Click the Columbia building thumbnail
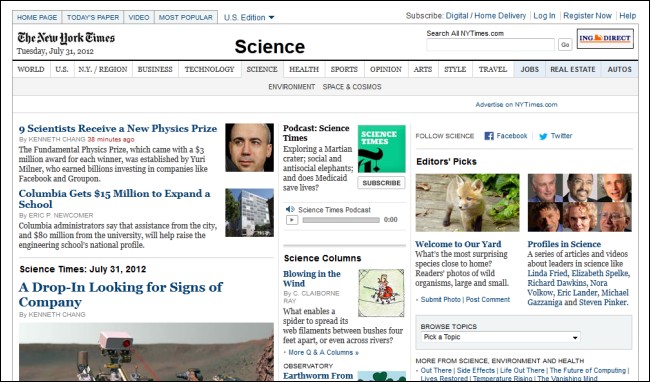Image resolution: width=650 pixels, height=382 pixels. tap(250, 213)
